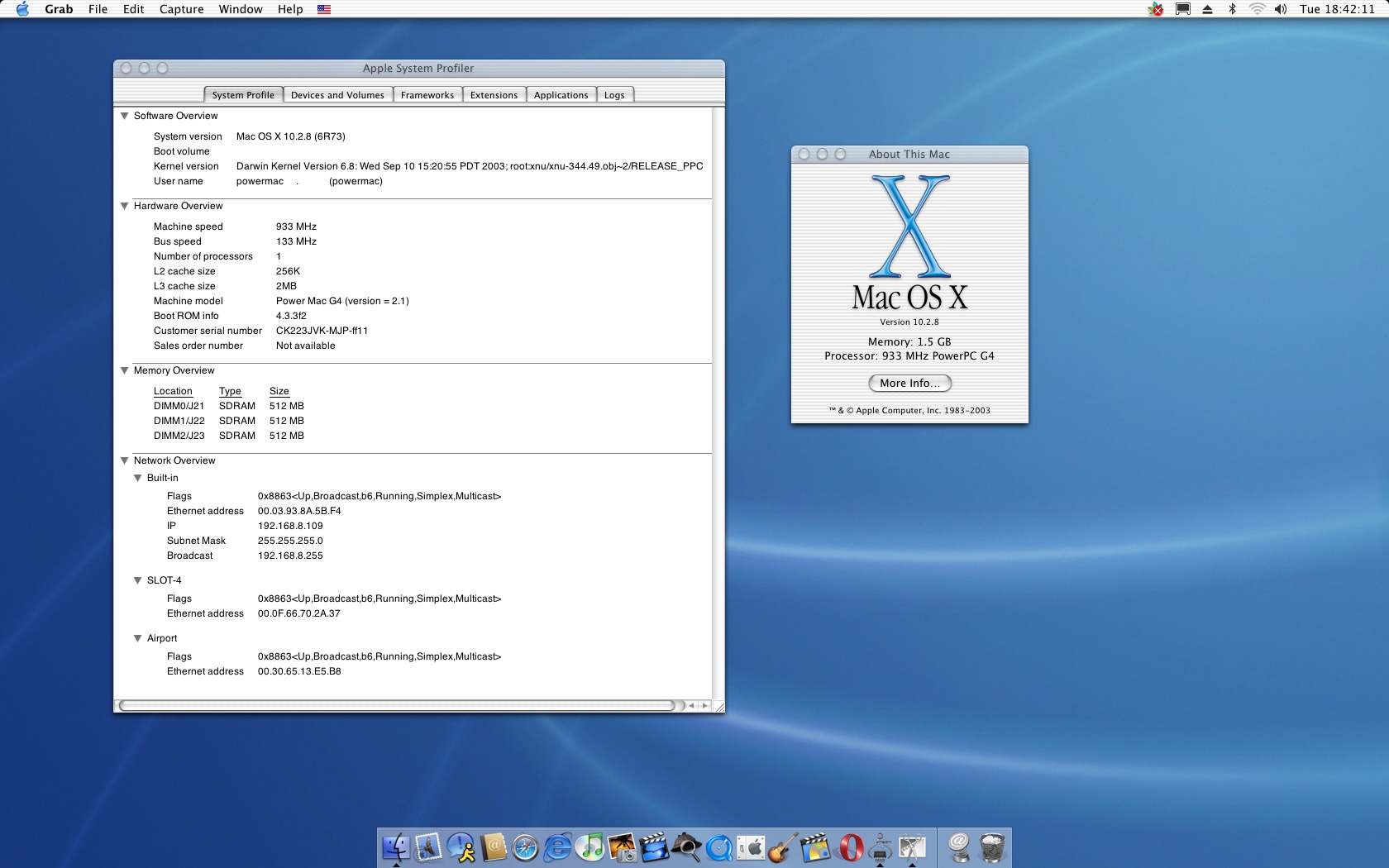
Task: Open the Opera browser from the Dock
Action: click(851, 847)
